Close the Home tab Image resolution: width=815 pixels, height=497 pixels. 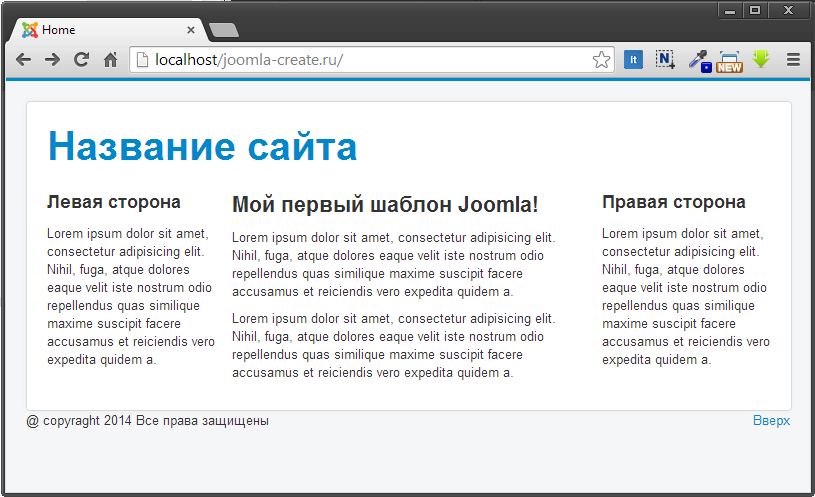coord(191,30)
